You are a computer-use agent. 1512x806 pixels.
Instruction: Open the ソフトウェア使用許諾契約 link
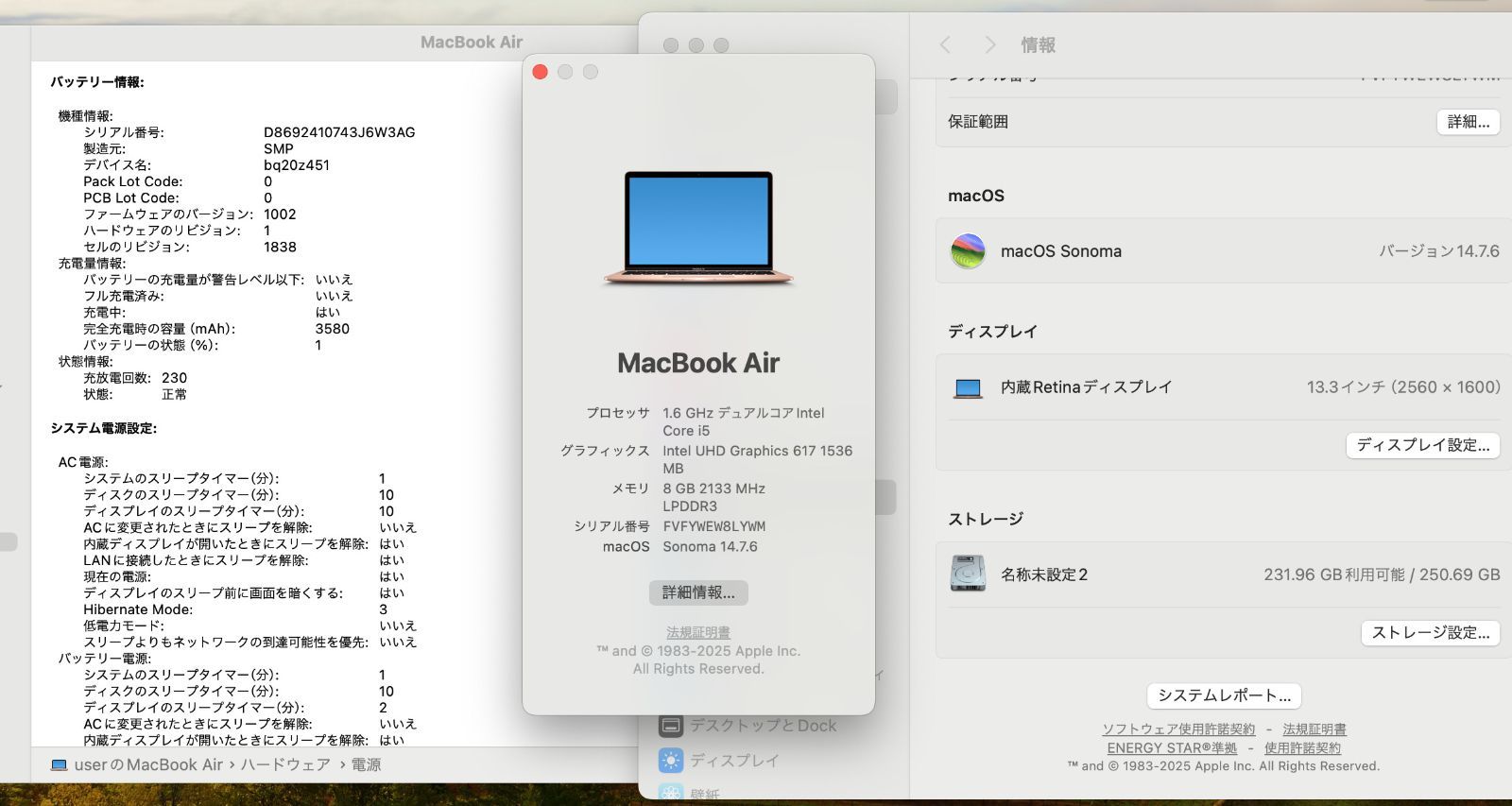tap(1178, 729)
